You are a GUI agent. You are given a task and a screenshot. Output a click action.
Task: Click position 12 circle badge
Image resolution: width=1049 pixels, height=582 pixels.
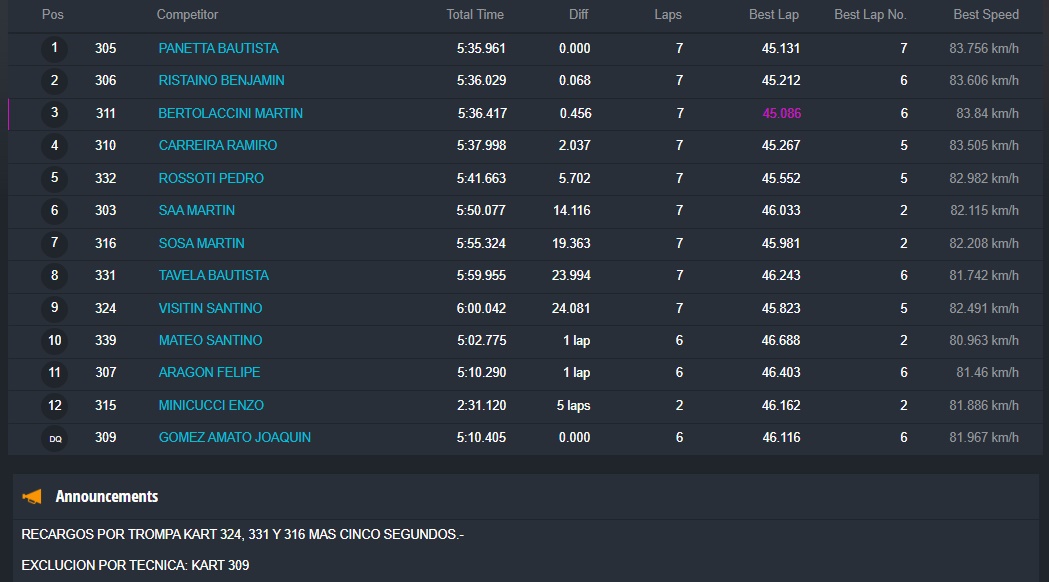pyautogui.click(x=54, y=405)
